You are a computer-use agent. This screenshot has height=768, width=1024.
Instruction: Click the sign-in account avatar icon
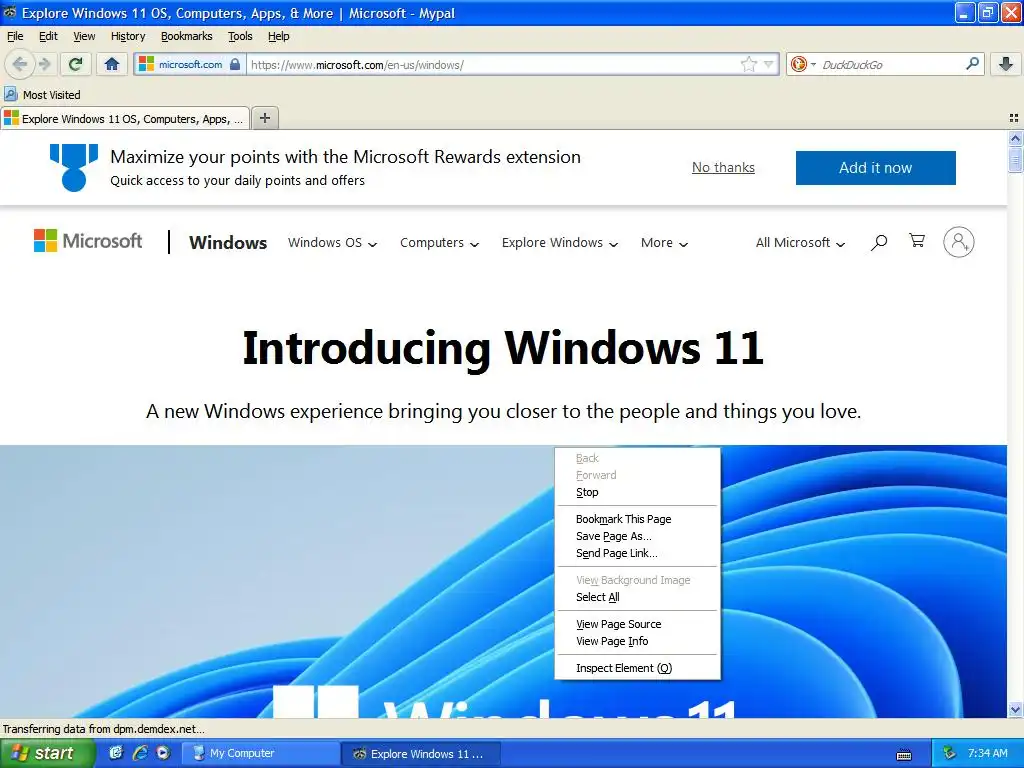click(x=958, y=242)
